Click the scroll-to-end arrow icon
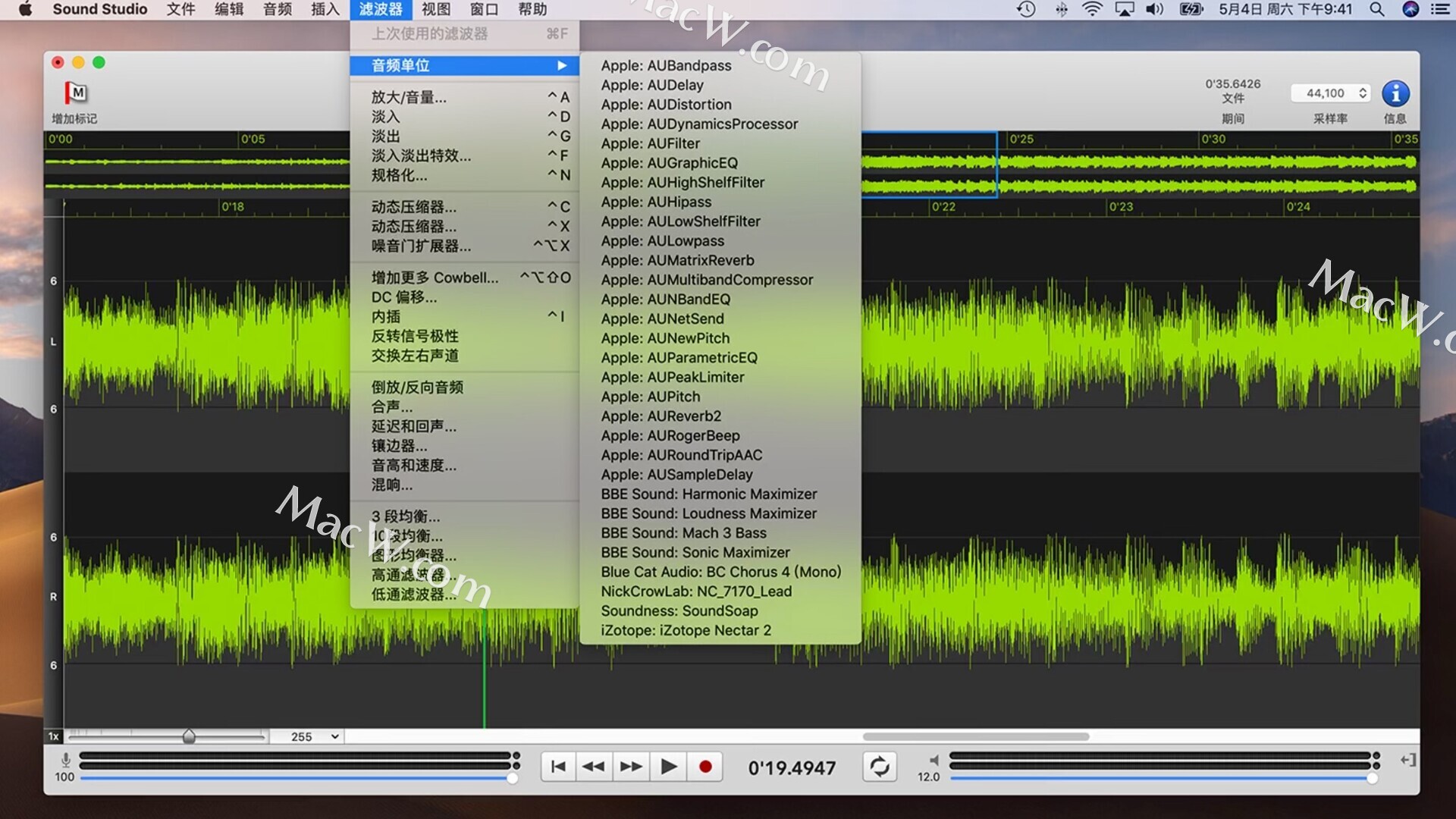The width and height of the screenshot is (1456, 819). tap(1408, 760)
